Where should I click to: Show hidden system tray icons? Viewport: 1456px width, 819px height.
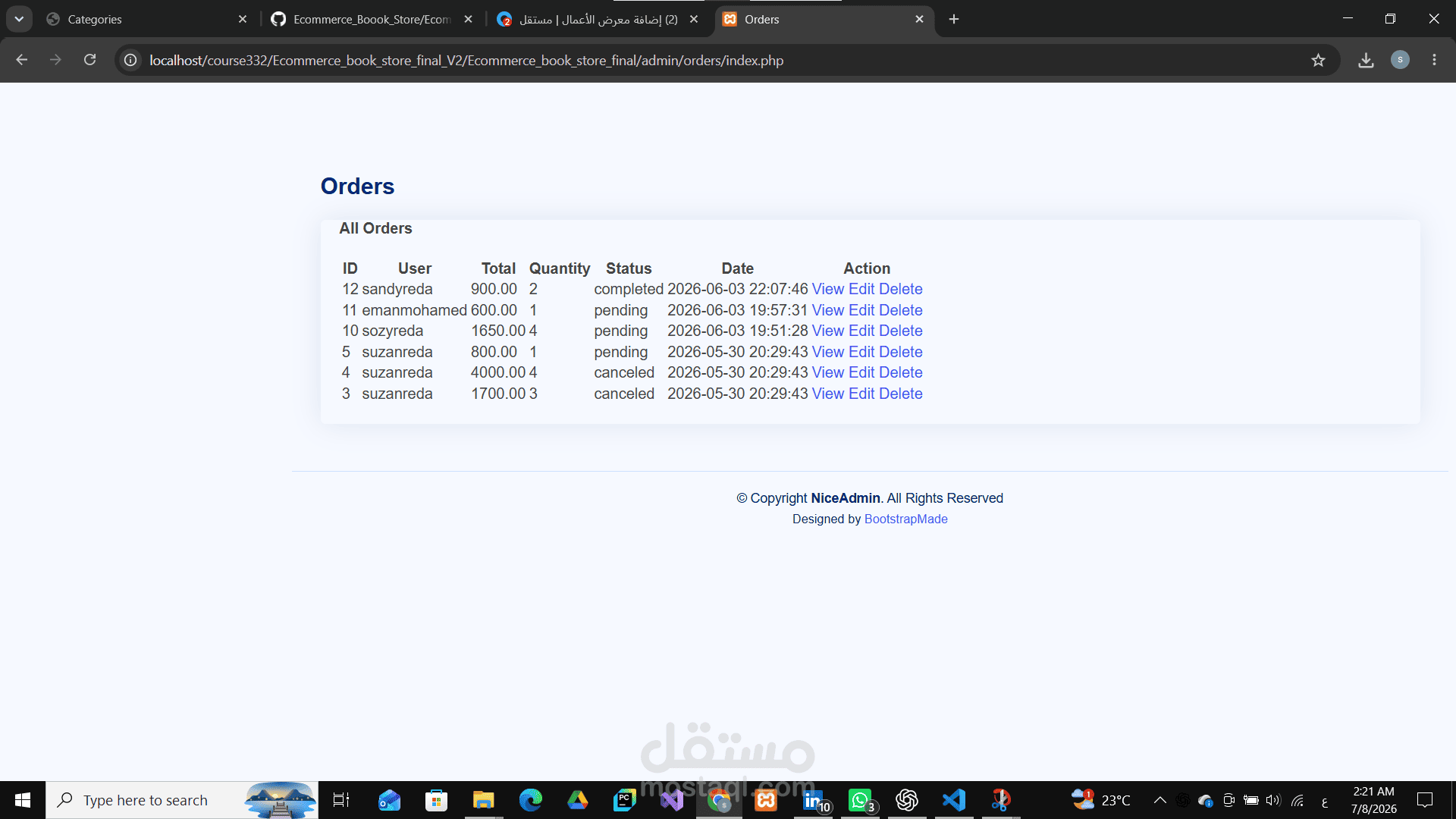pyautogui.click(x=1160, y=800)
